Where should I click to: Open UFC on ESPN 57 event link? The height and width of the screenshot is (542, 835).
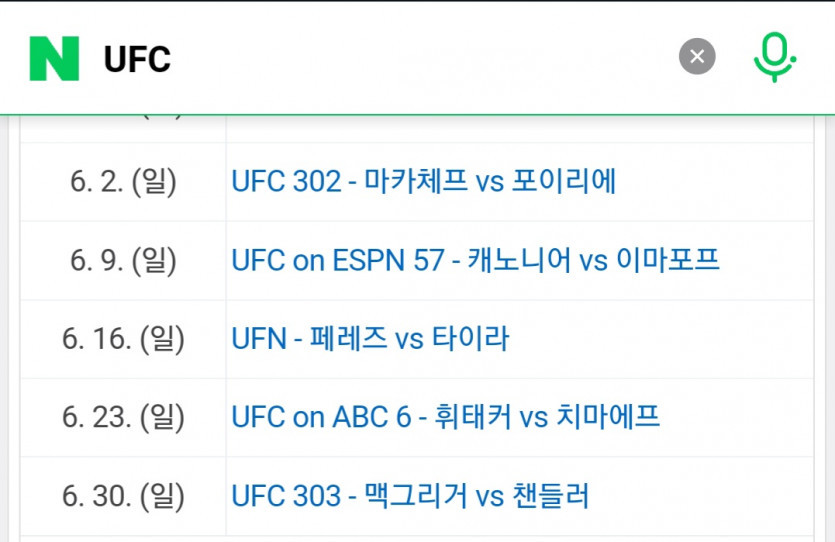pyautogui.click(x=475, y=260)
